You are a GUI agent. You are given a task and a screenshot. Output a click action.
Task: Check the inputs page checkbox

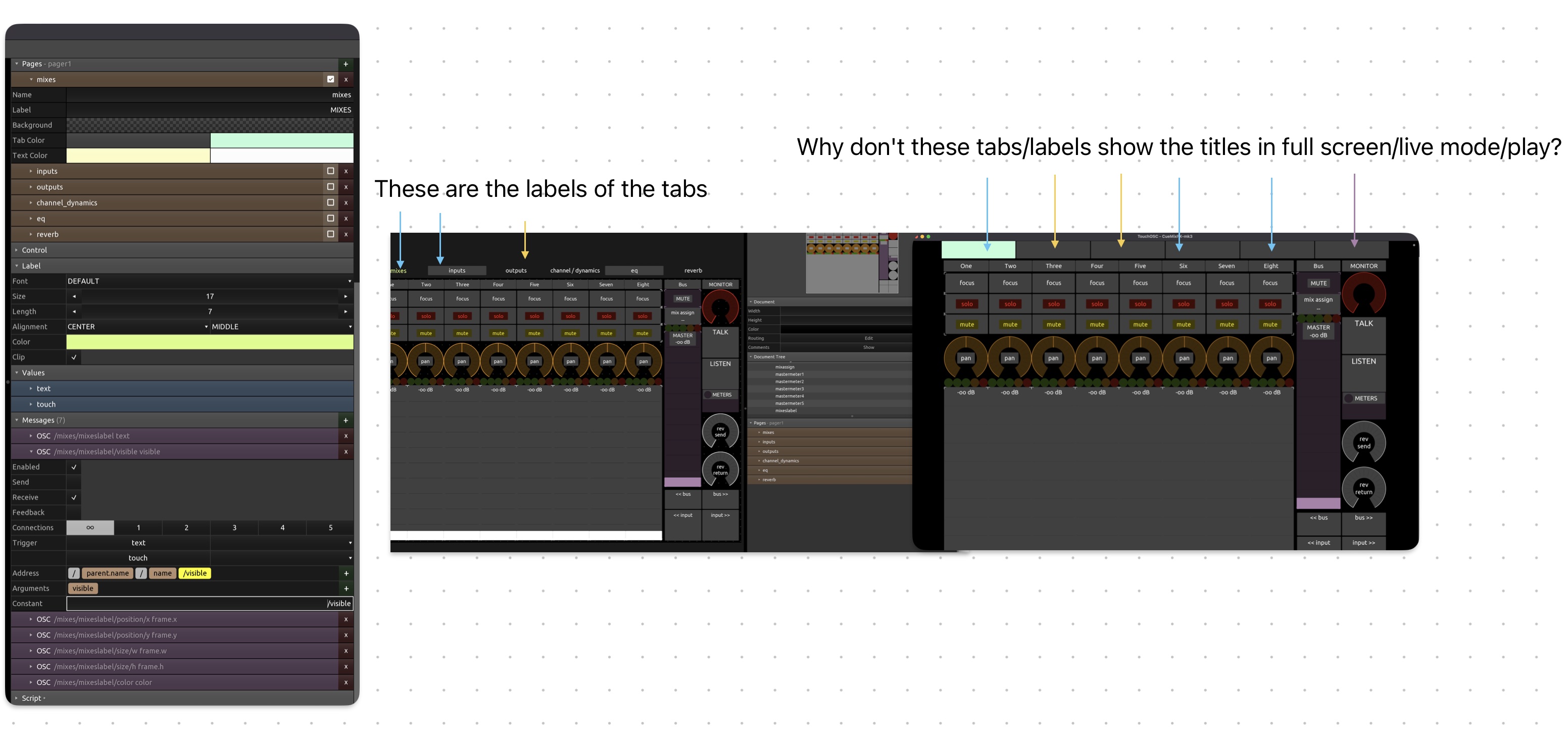point(330,172)
